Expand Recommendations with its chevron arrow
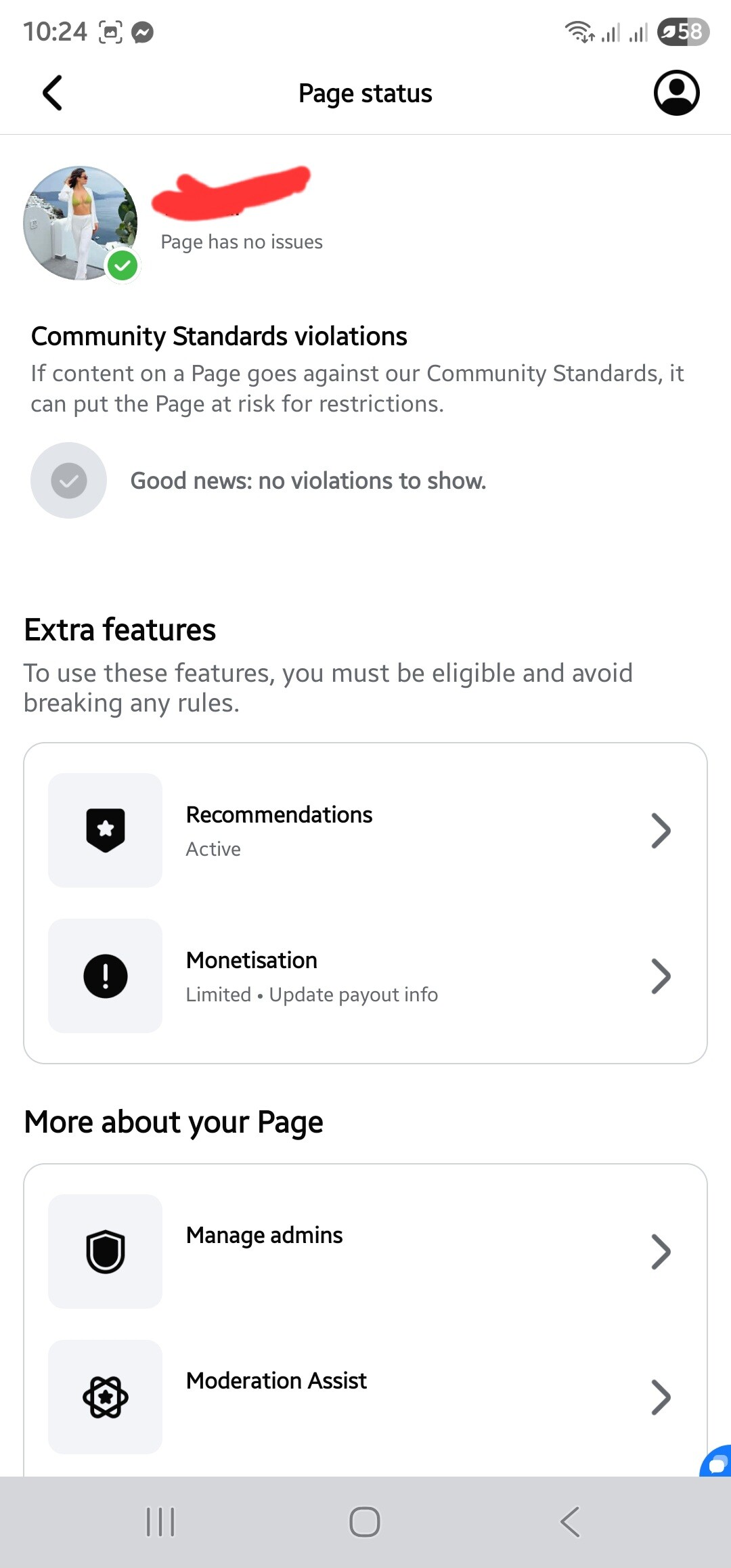 coord(661,830)
